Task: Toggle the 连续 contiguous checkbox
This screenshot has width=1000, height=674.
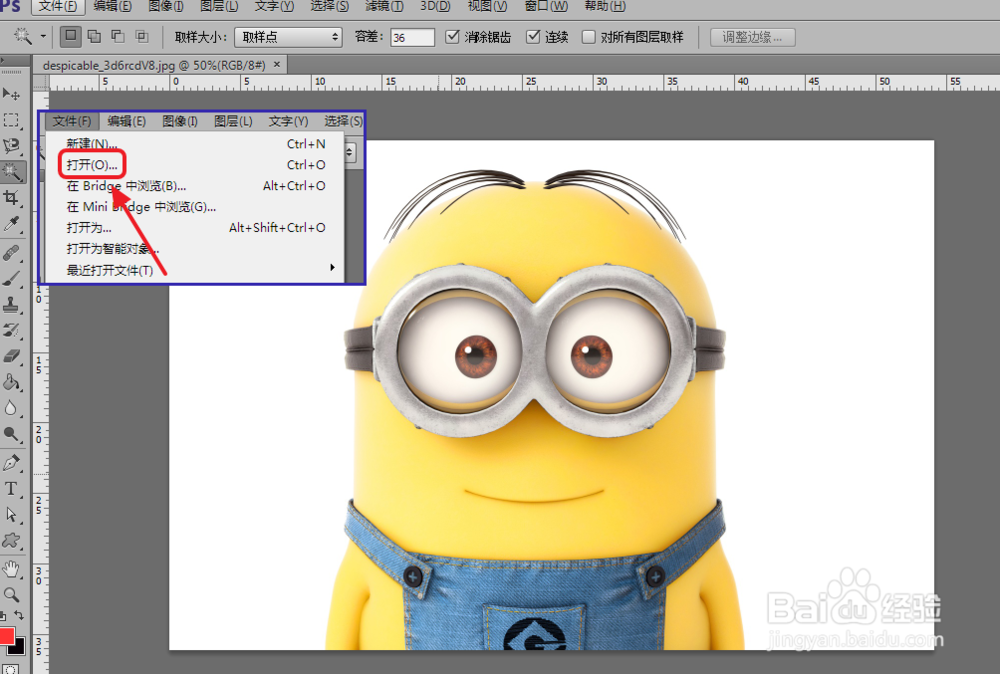Action: [x=533, y=36]
